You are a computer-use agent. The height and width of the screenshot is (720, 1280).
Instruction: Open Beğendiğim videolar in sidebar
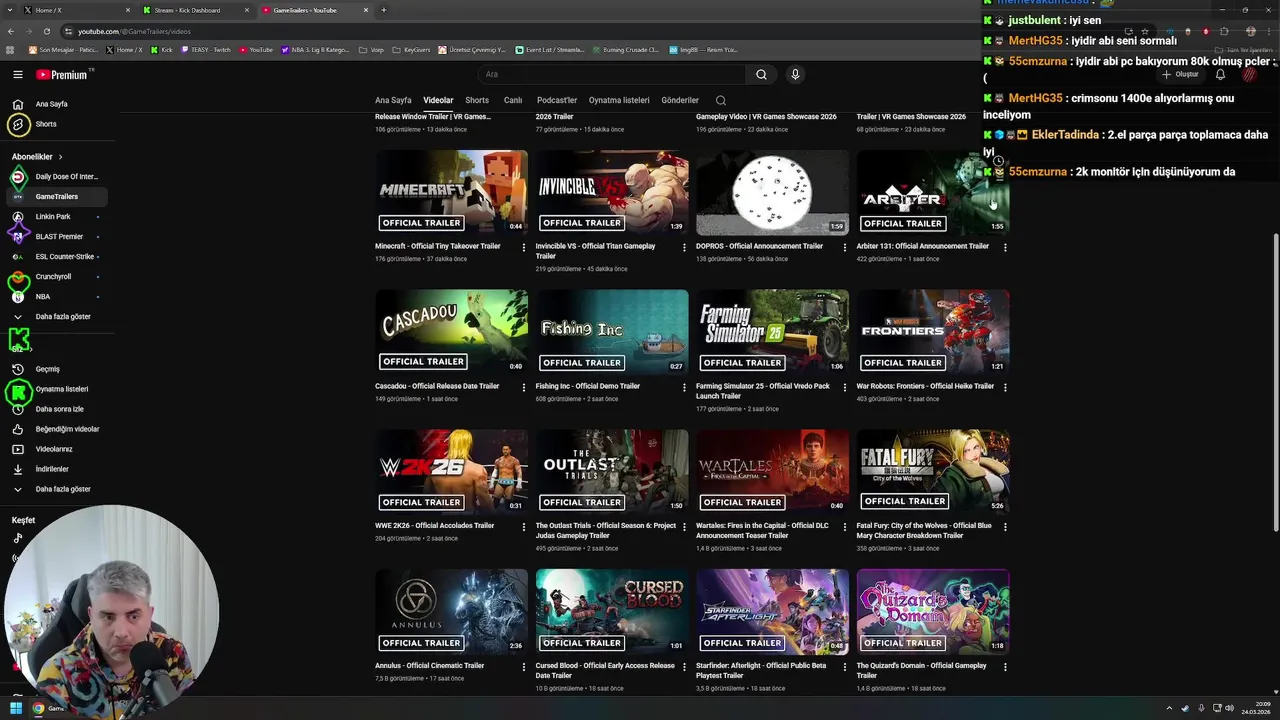[x=56, y=429]
